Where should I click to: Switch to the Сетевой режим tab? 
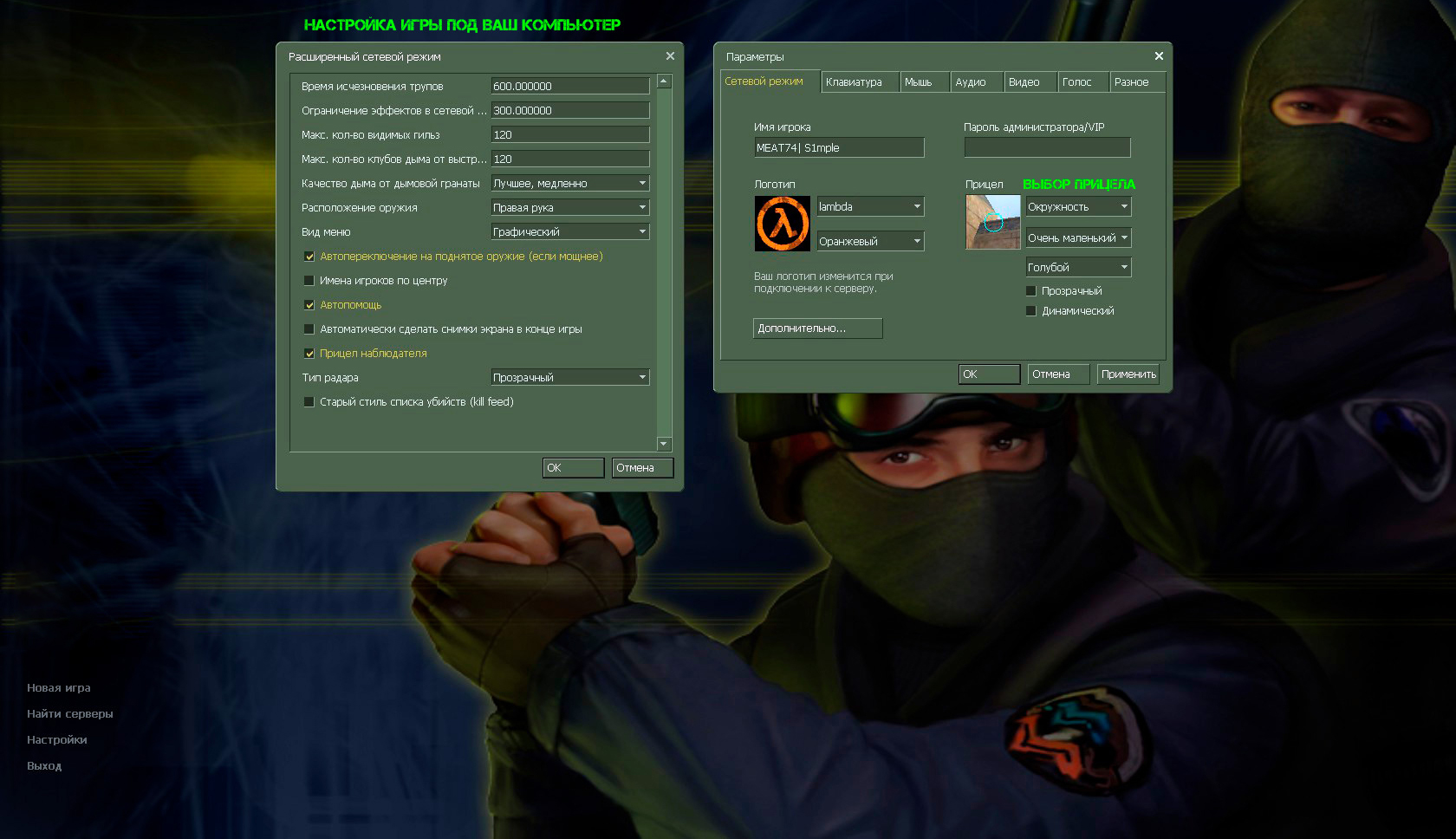(x=770, y=81)
